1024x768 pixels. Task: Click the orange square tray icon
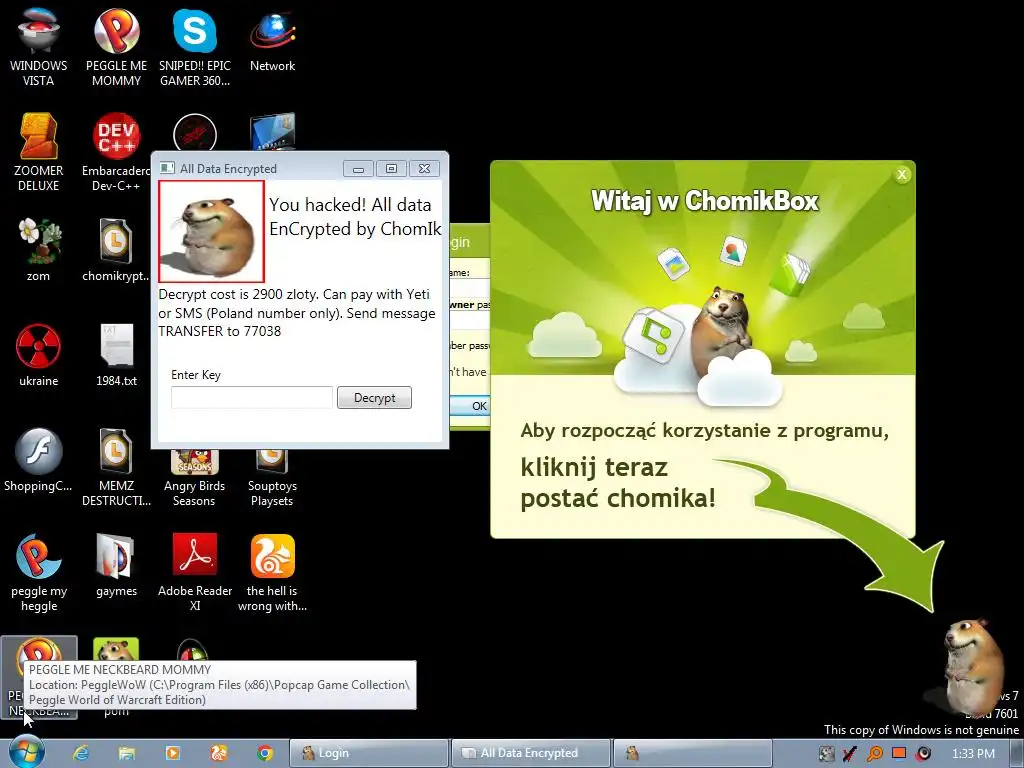point(899,753)
